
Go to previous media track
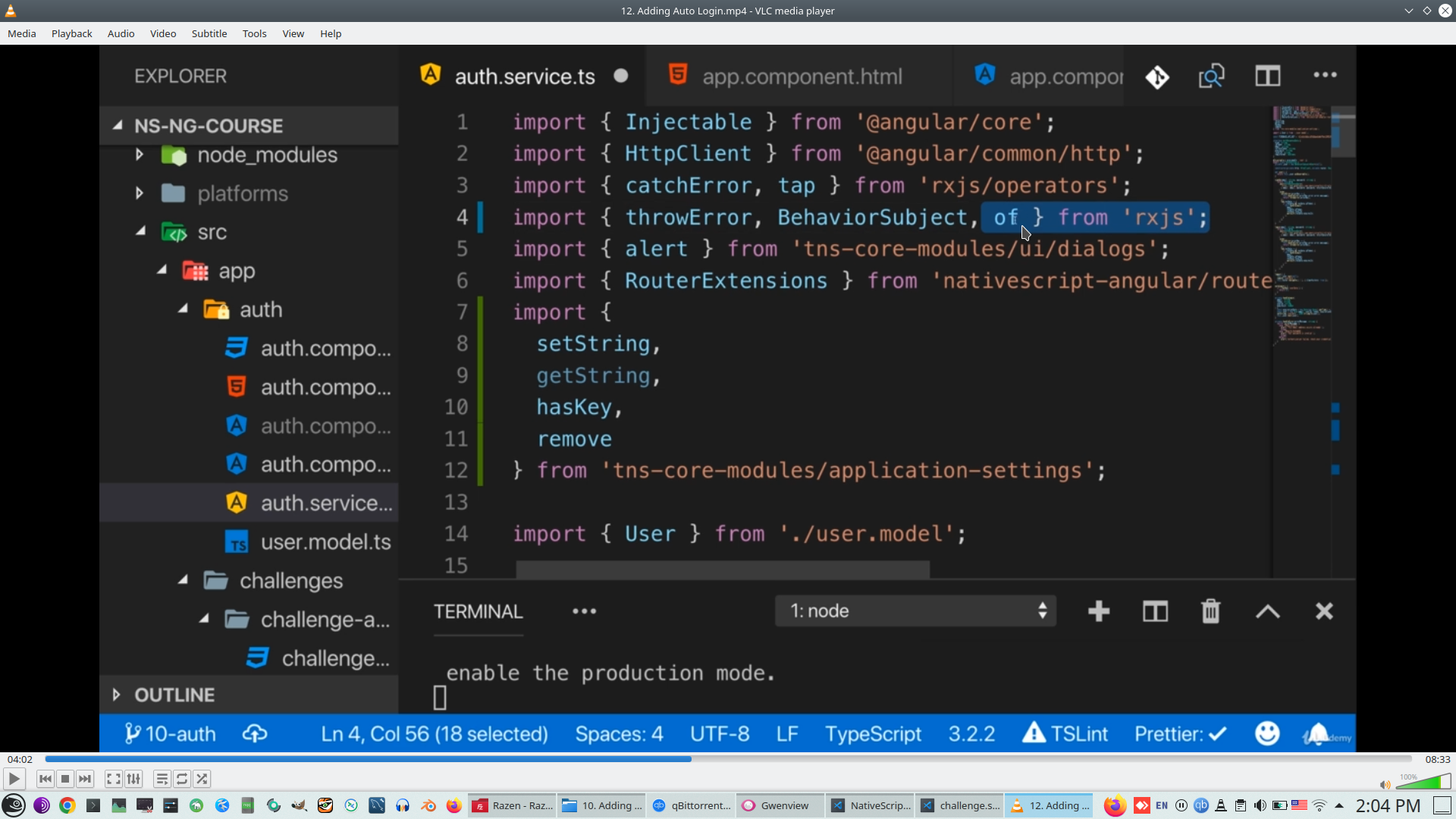coord(45,779)
